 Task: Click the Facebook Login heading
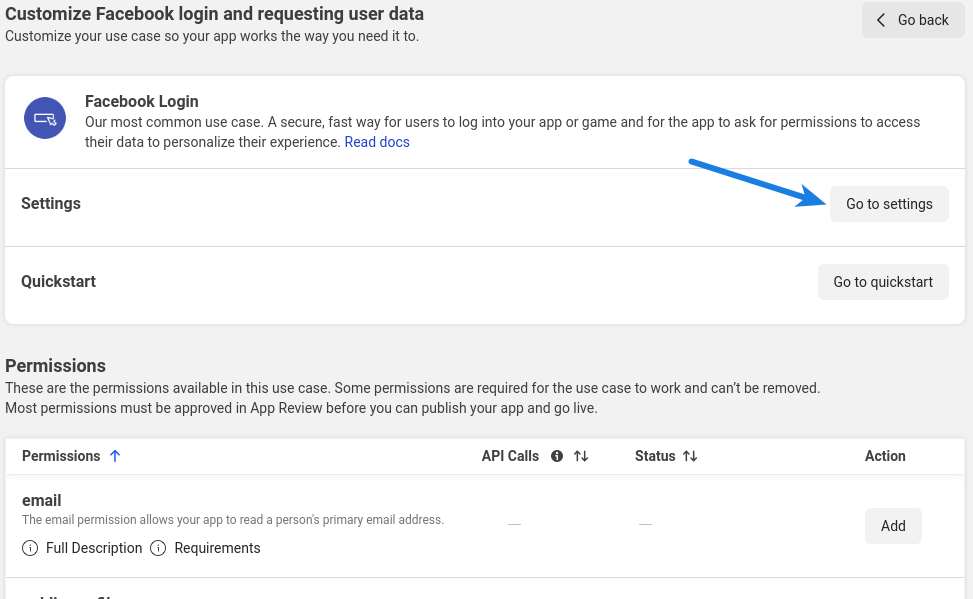click(x=141, y=101)
